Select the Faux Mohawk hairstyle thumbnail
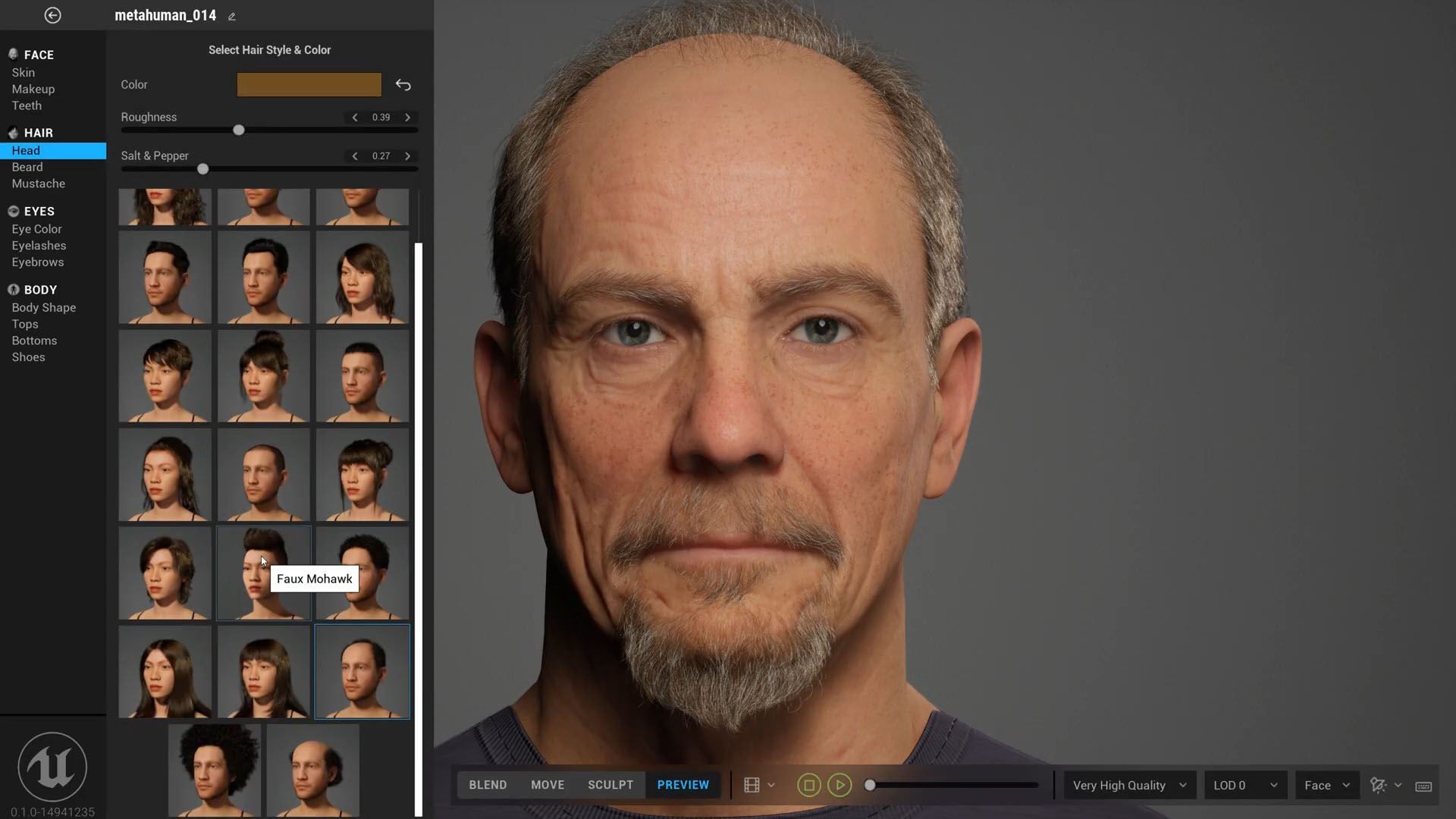Screen dimensions: 1456x819 (x=263, y=573)
